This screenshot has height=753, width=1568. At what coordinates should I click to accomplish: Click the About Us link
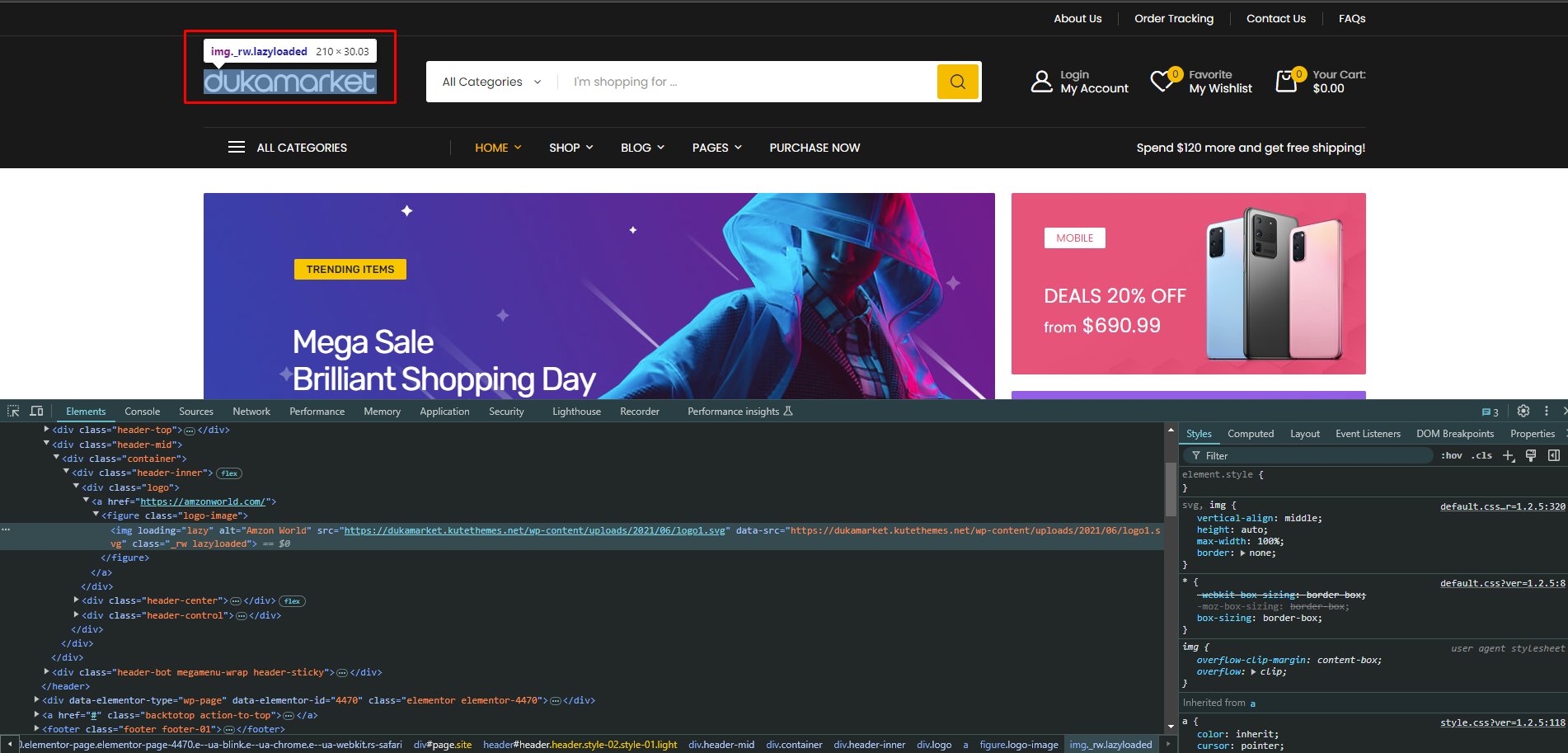1077,19
